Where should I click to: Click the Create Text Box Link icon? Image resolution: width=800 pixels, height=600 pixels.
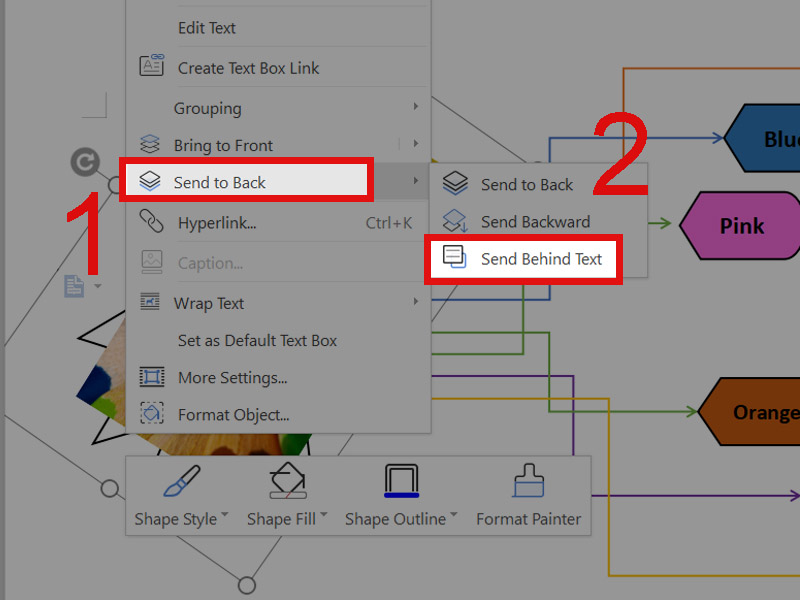coord(151,67)
